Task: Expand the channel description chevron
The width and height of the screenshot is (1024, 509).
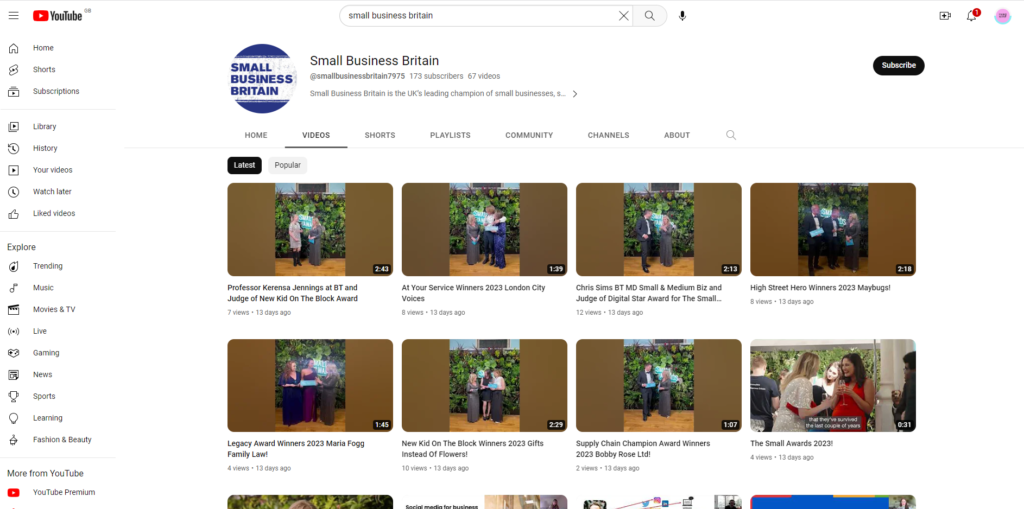Action: pos(575,94)
